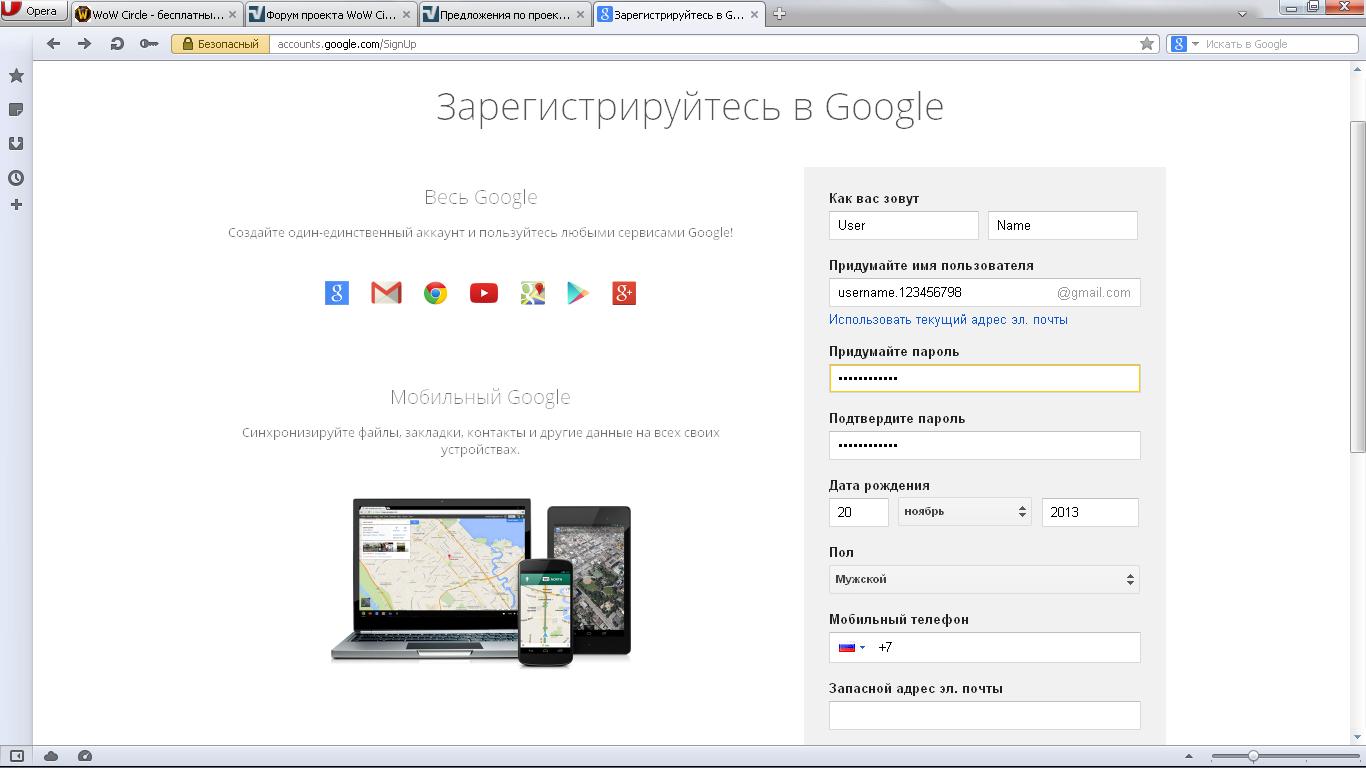Viewport: 1366px width, 768px height.
Task: Click the username field with username.123456798
Action: click(x=984, y=292)
